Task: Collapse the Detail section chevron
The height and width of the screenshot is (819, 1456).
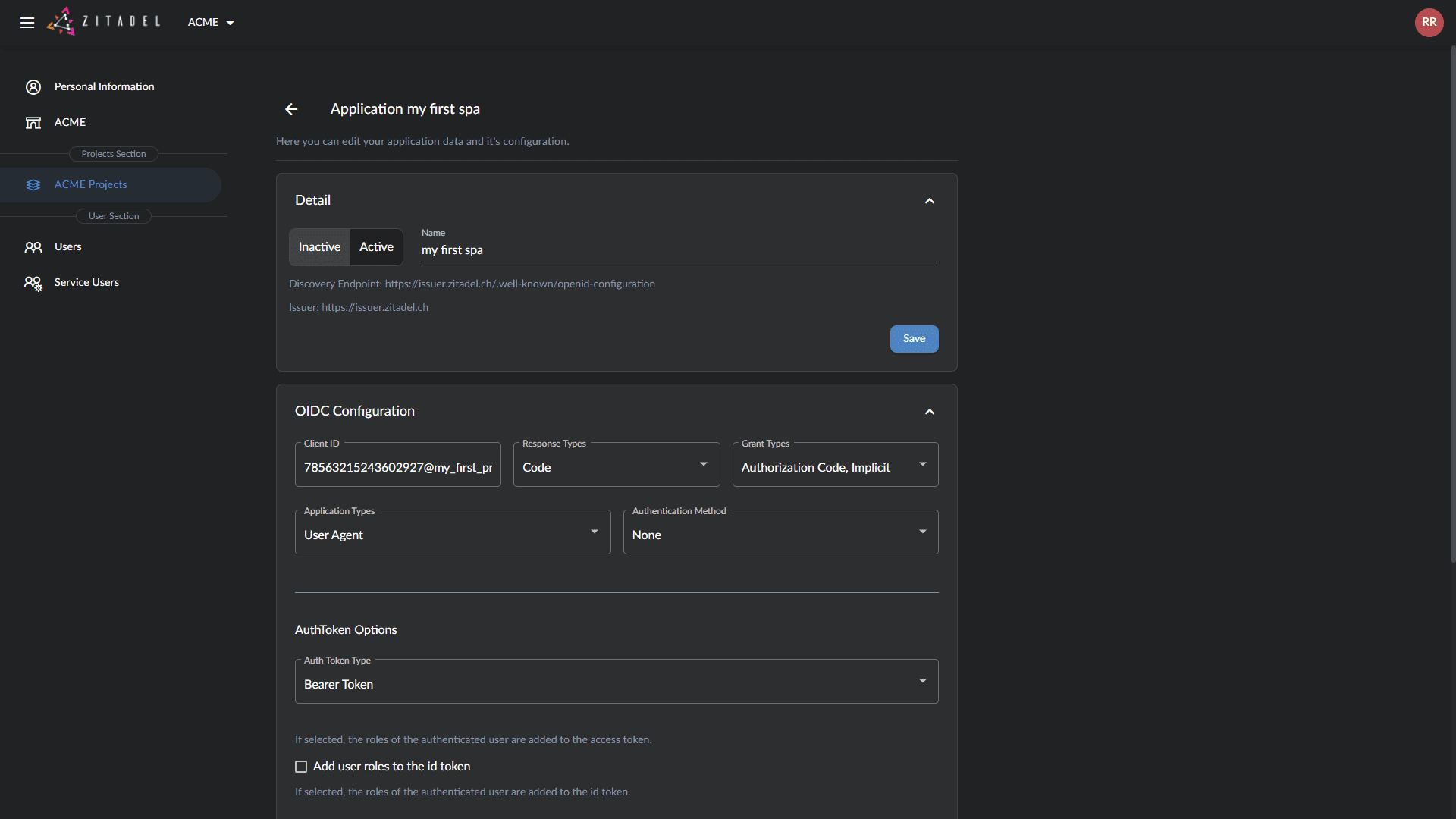Action: [929, 201]
